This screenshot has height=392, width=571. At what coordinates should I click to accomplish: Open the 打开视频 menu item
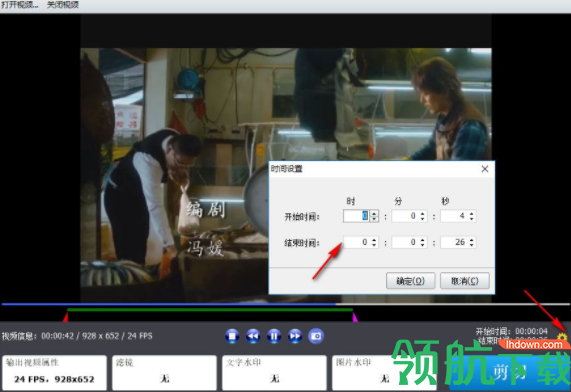(x=20, y=5)
